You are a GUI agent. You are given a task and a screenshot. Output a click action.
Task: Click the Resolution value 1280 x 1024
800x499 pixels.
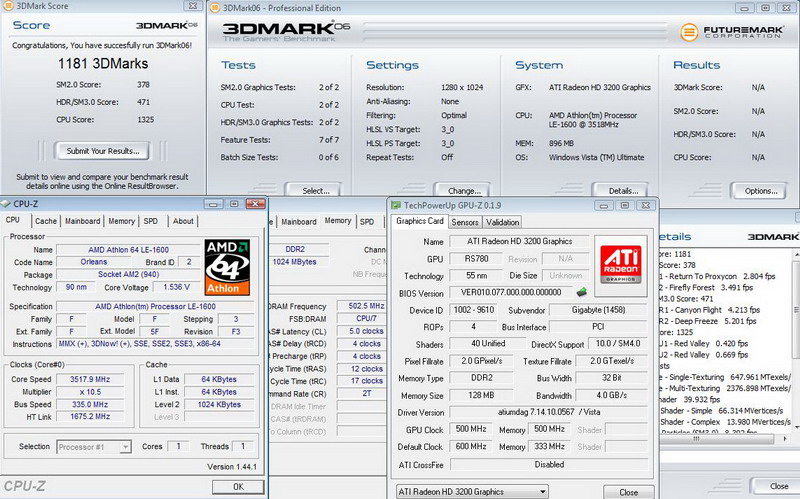(x=462, y=87)
